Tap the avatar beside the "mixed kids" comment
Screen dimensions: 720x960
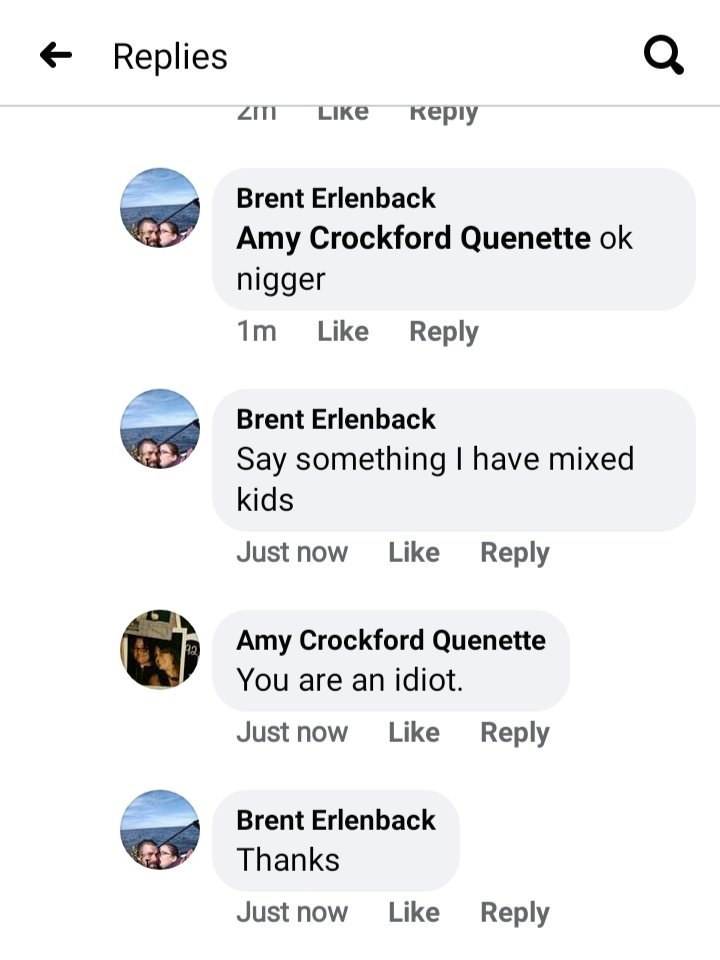click(160, 429)
